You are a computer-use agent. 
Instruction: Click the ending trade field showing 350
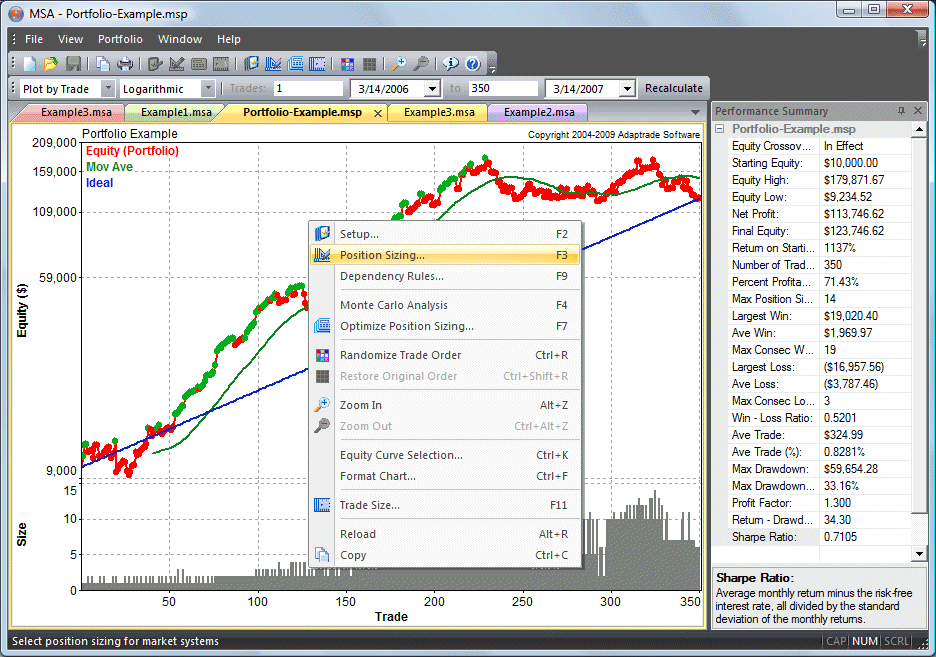click(x=503, y=88)
